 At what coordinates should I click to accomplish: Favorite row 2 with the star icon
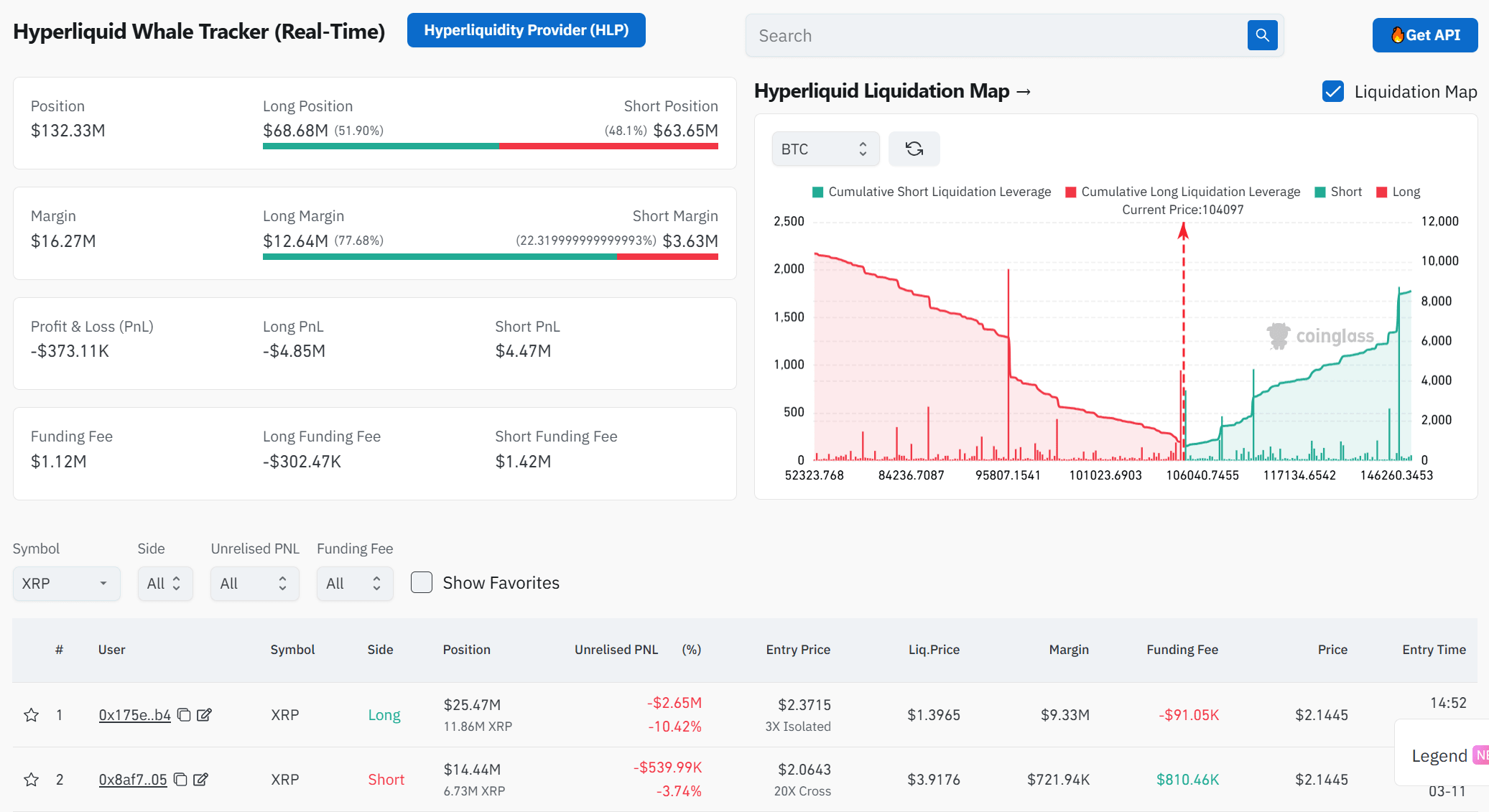31,780
